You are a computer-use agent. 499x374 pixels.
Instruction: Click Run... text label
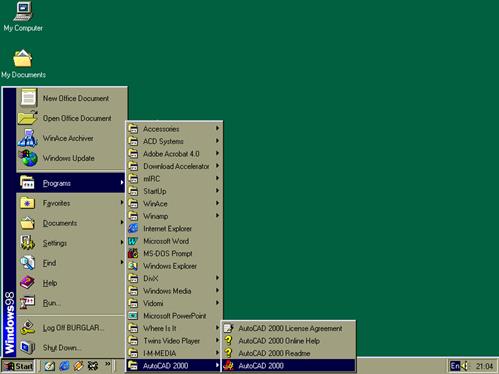52,303
